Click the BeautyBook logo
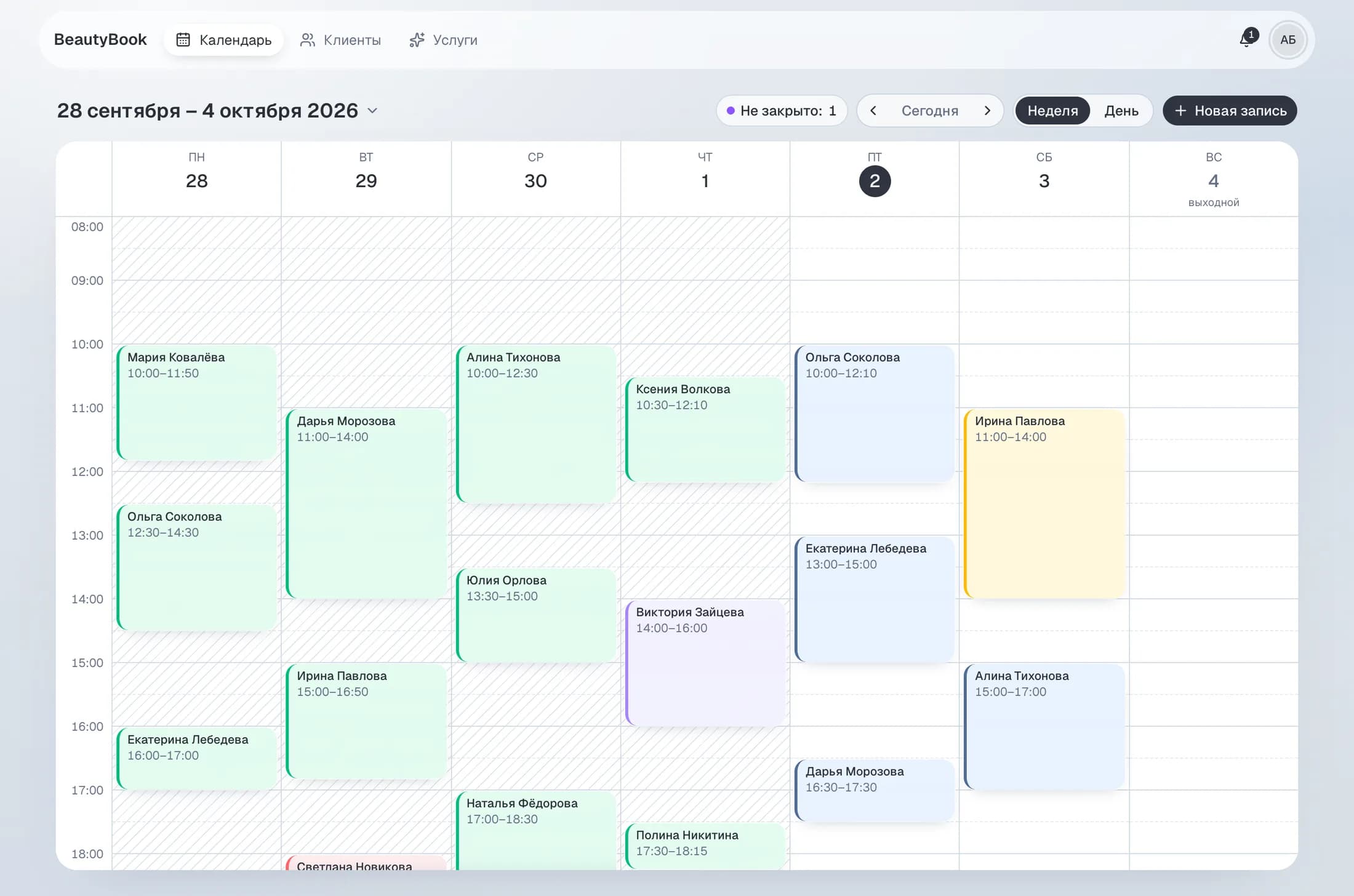1354x896 pixels. (x=100, y=39)
